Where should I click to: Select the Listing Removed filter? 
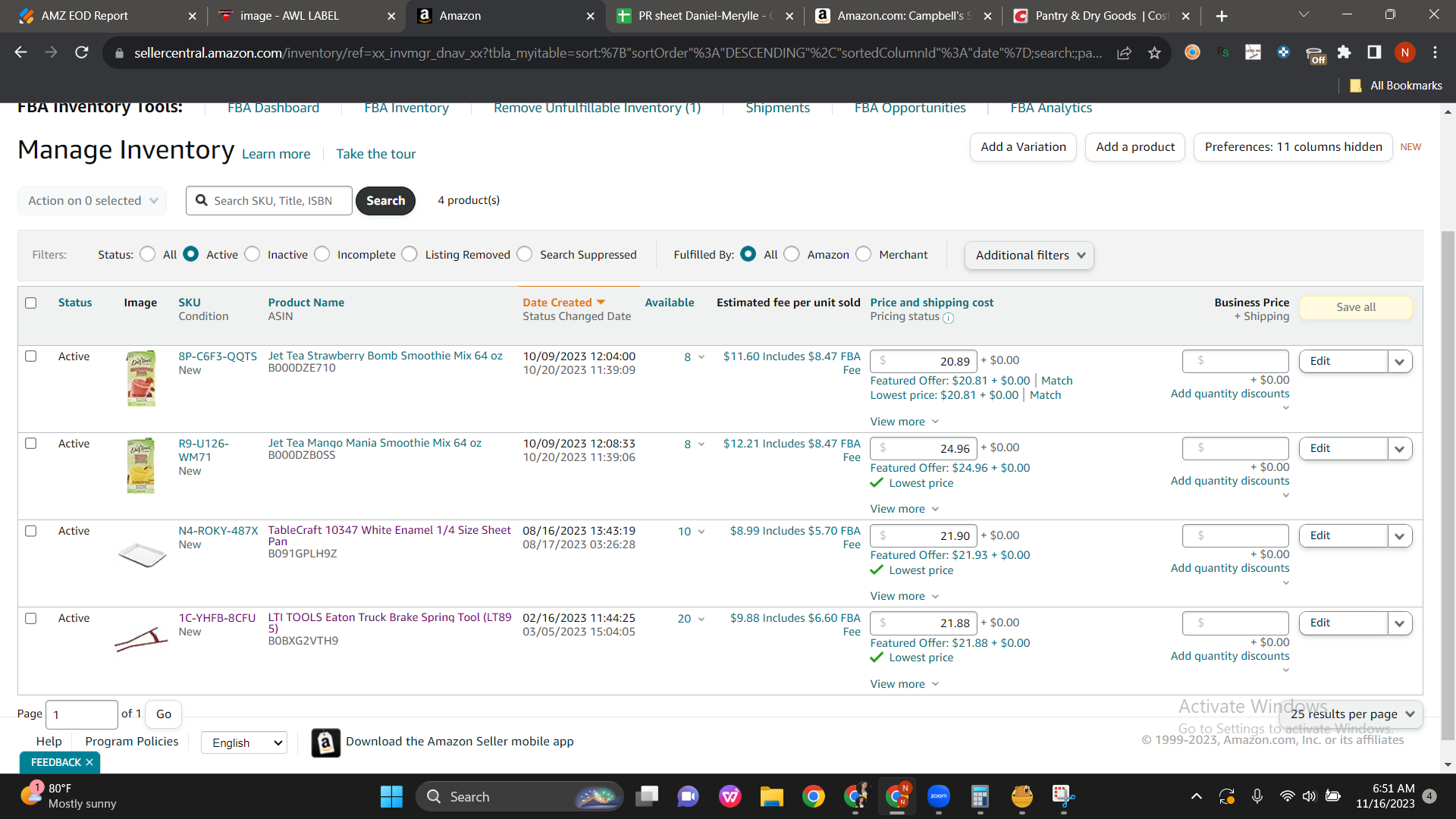point(409,254)
